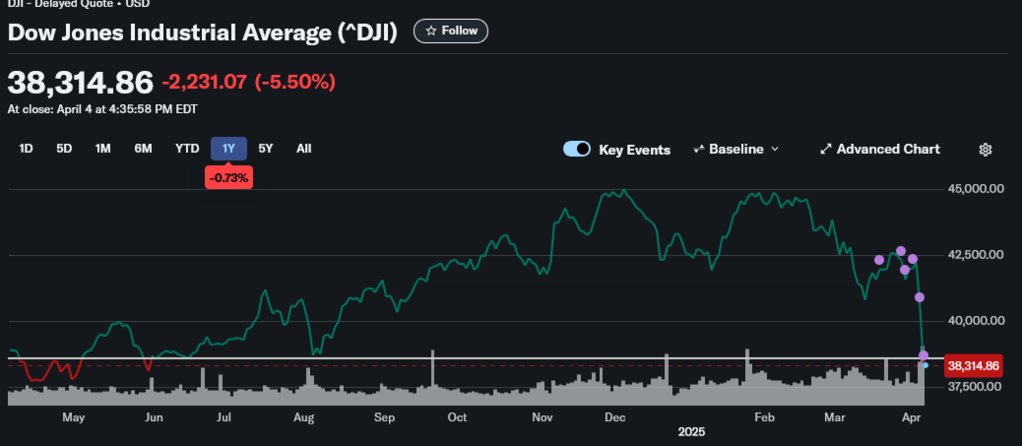Select the All time range
This screenshot has height=446, width=1022.
click(x=304, y=149)
